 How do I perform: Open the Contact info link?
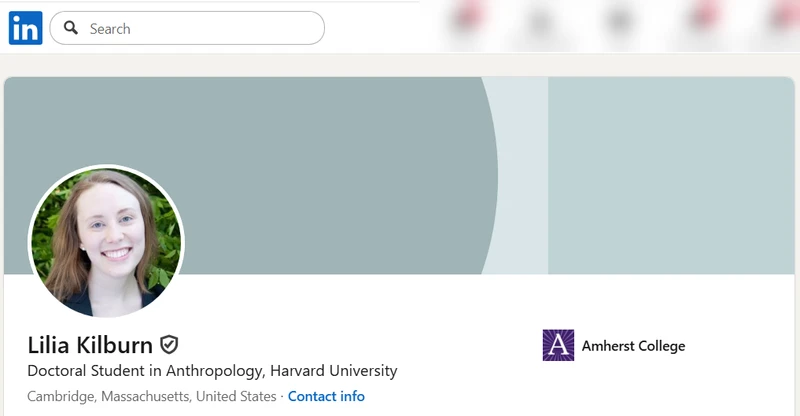326,396
